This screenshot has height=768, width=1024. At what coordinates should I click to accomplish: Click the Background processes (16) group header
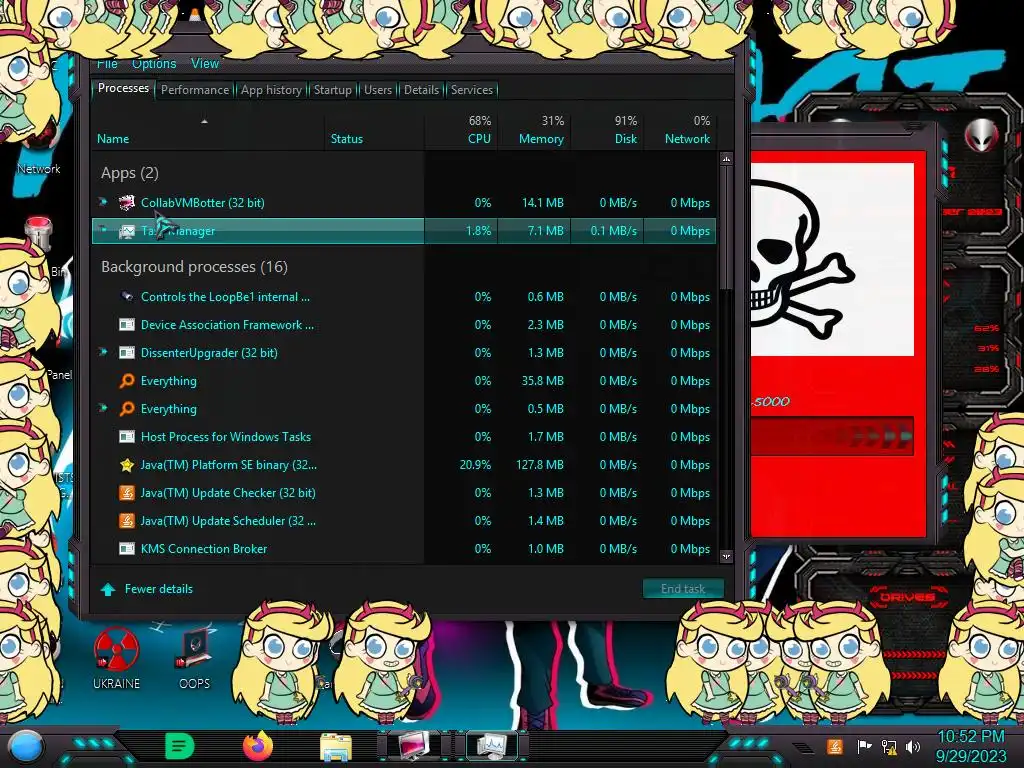194,267
